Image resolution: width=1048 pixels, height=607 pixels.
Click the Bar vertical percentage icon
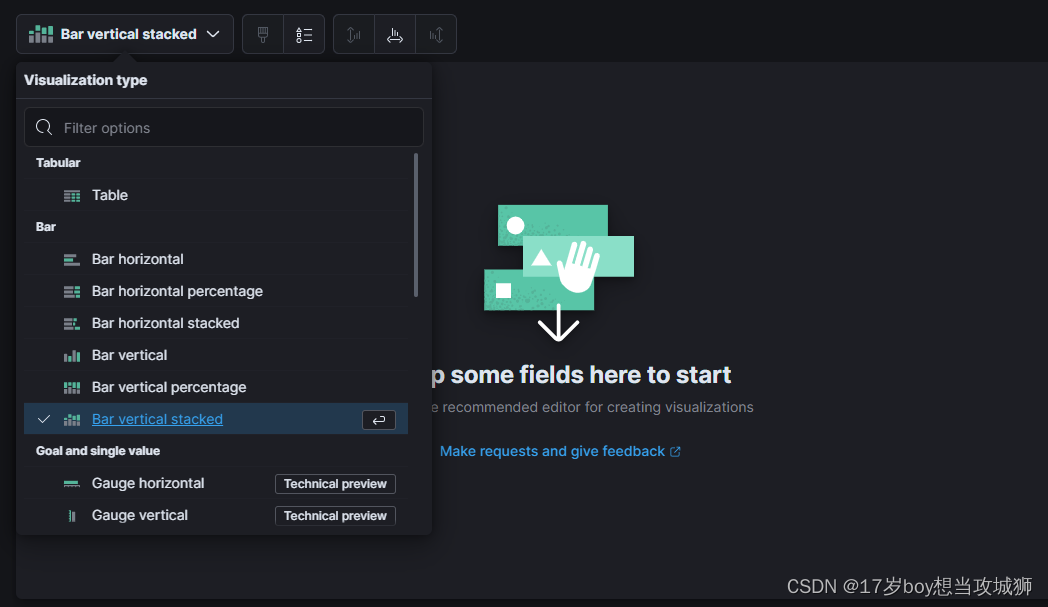pos(72,388)
